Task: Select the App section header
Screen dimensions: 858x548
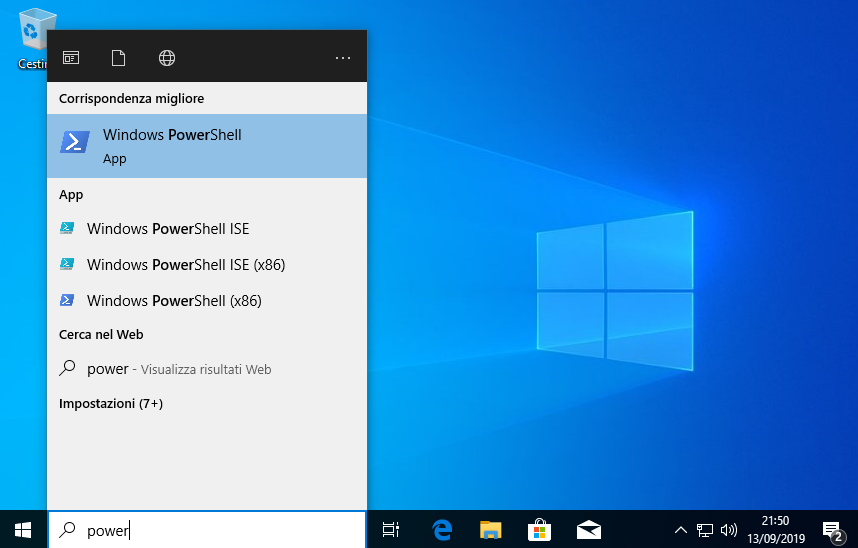Action: point(71,195)
